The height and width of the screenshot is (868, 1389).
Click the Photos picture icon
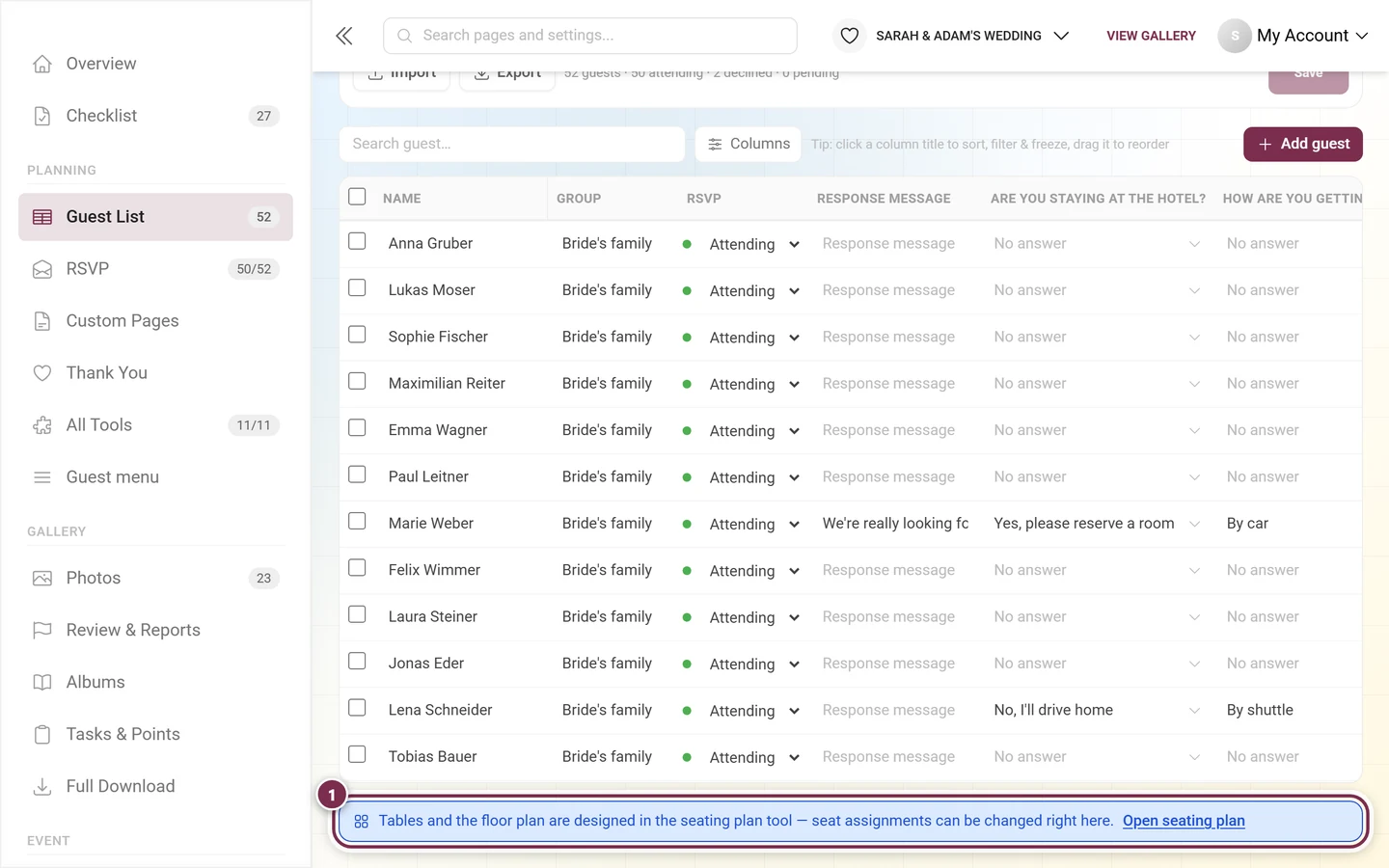click(x=42, y=579)
